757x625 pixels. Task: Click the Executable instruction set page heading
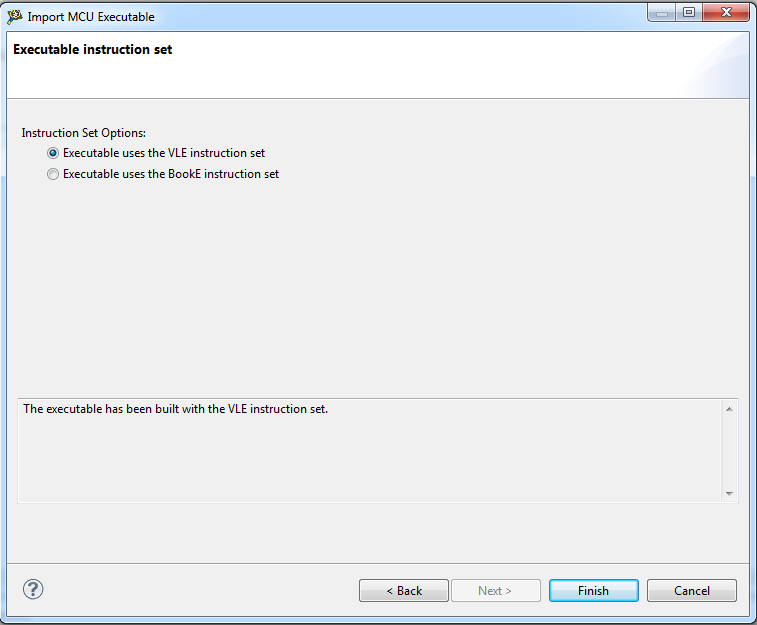93,49
